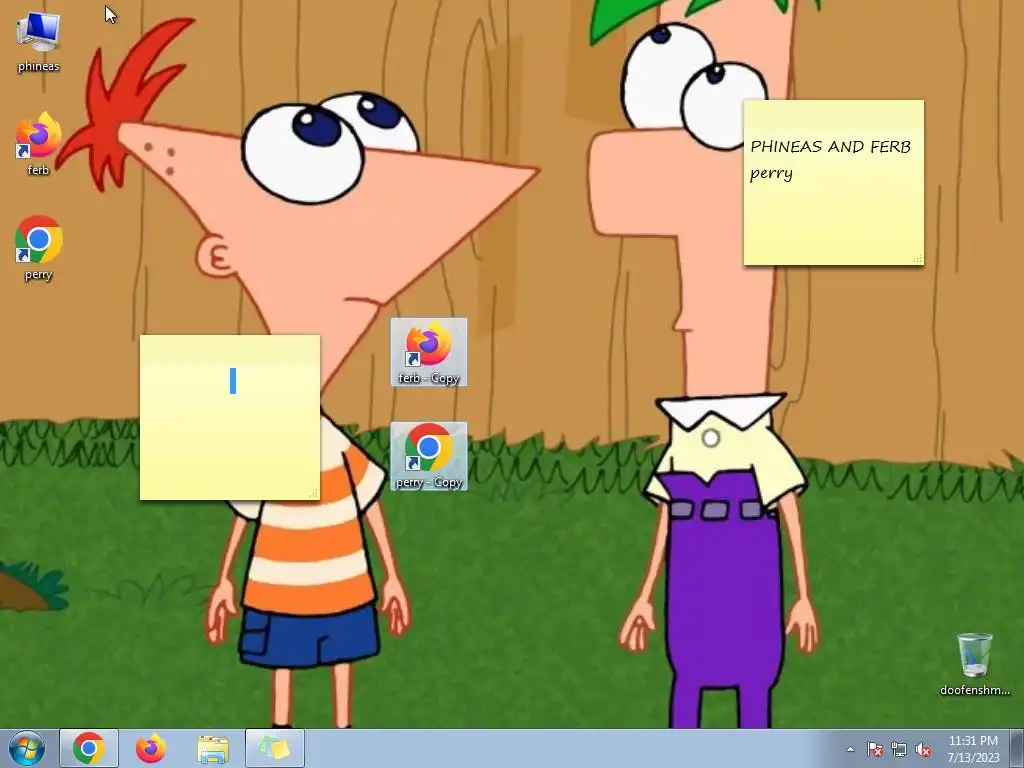
Task: Open the Action Center flag icon
Action: [x=874, y=749]
